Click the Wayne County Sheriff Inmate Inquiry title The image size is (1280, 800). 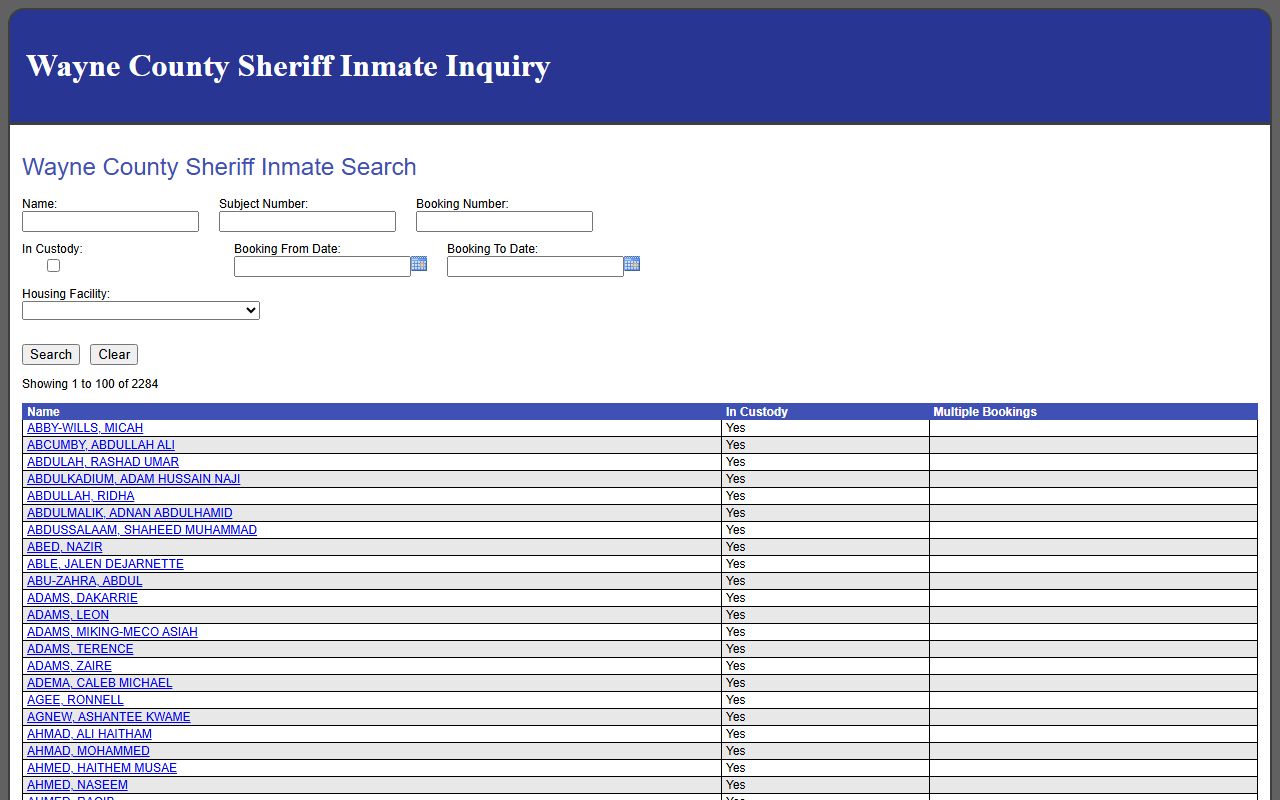[x=288, y=66]
